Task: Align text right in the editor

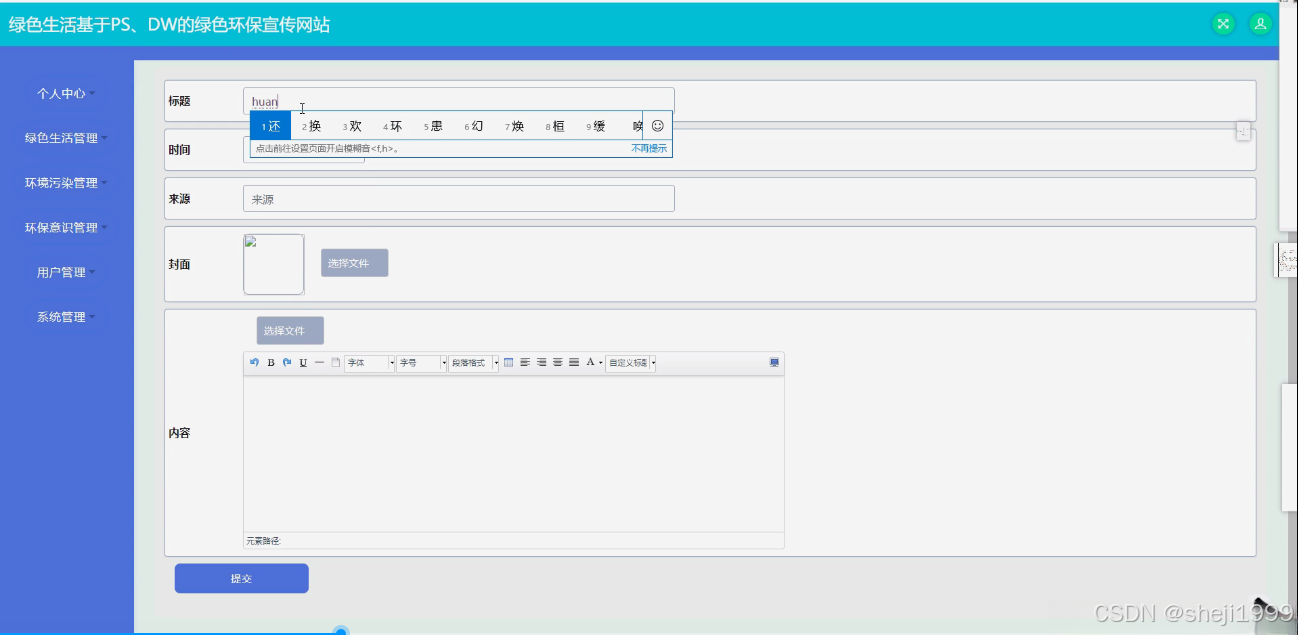Action: pyautogui.click(x=541, y=362)
